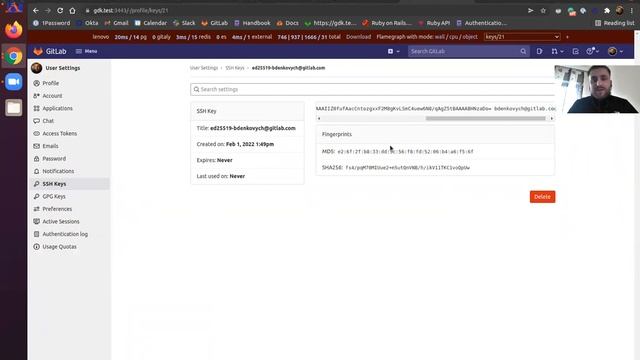Bookmark this page with star icon

pos(543,11)
